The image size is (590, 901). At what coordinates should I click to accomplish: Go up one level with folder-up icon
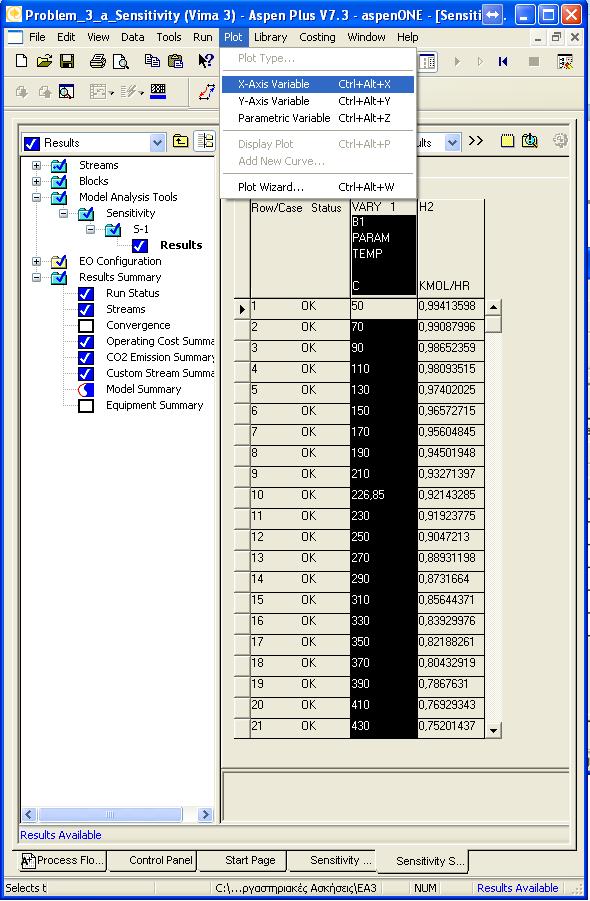click(180, 141)
